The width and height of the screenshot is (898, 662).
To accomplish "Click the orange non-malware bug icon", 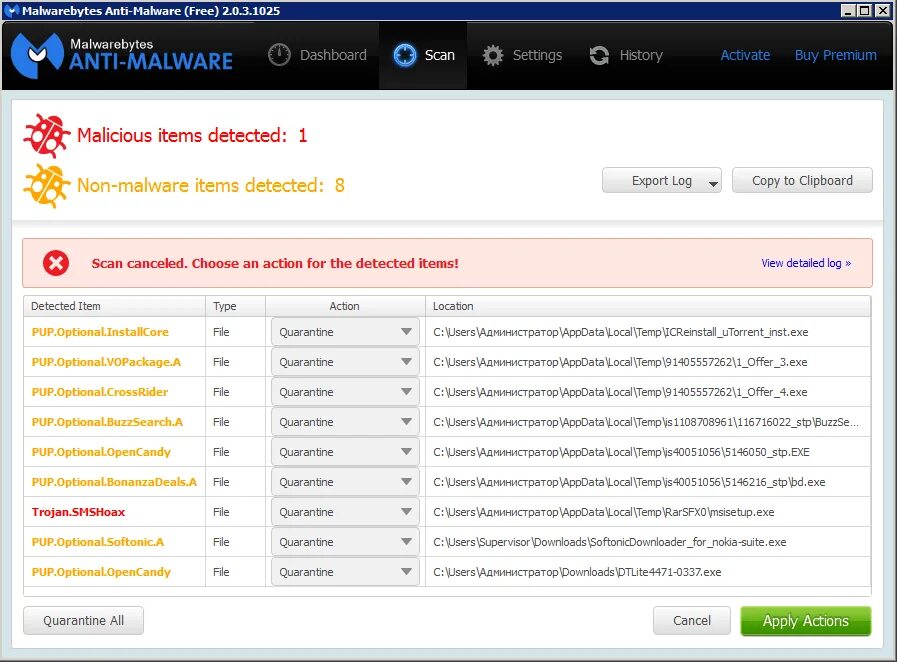I will (x=47, y=186).
